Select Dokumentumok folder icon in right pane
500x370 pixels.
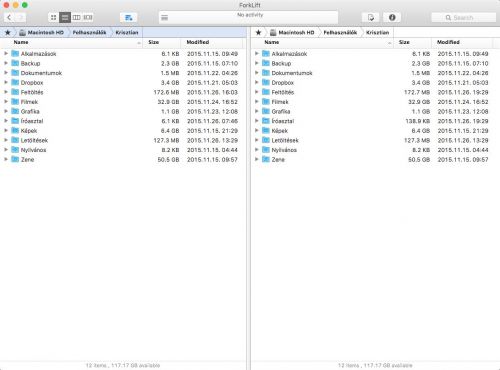[266, 73]
